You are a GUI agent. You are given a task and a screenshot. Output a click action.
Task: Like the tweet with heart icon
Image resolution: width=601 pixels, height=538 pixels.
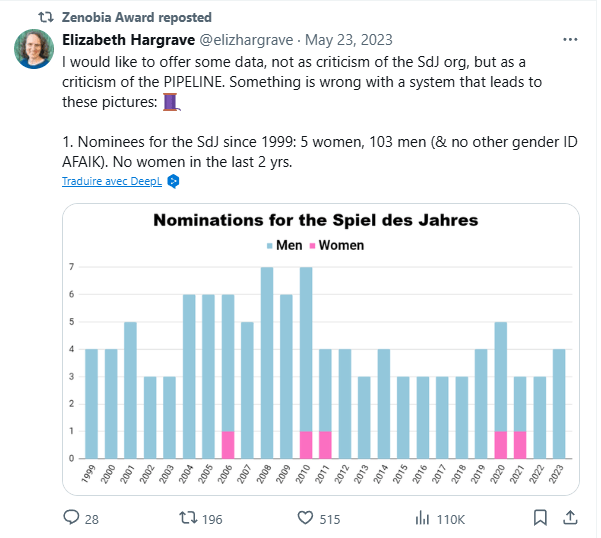306,518
